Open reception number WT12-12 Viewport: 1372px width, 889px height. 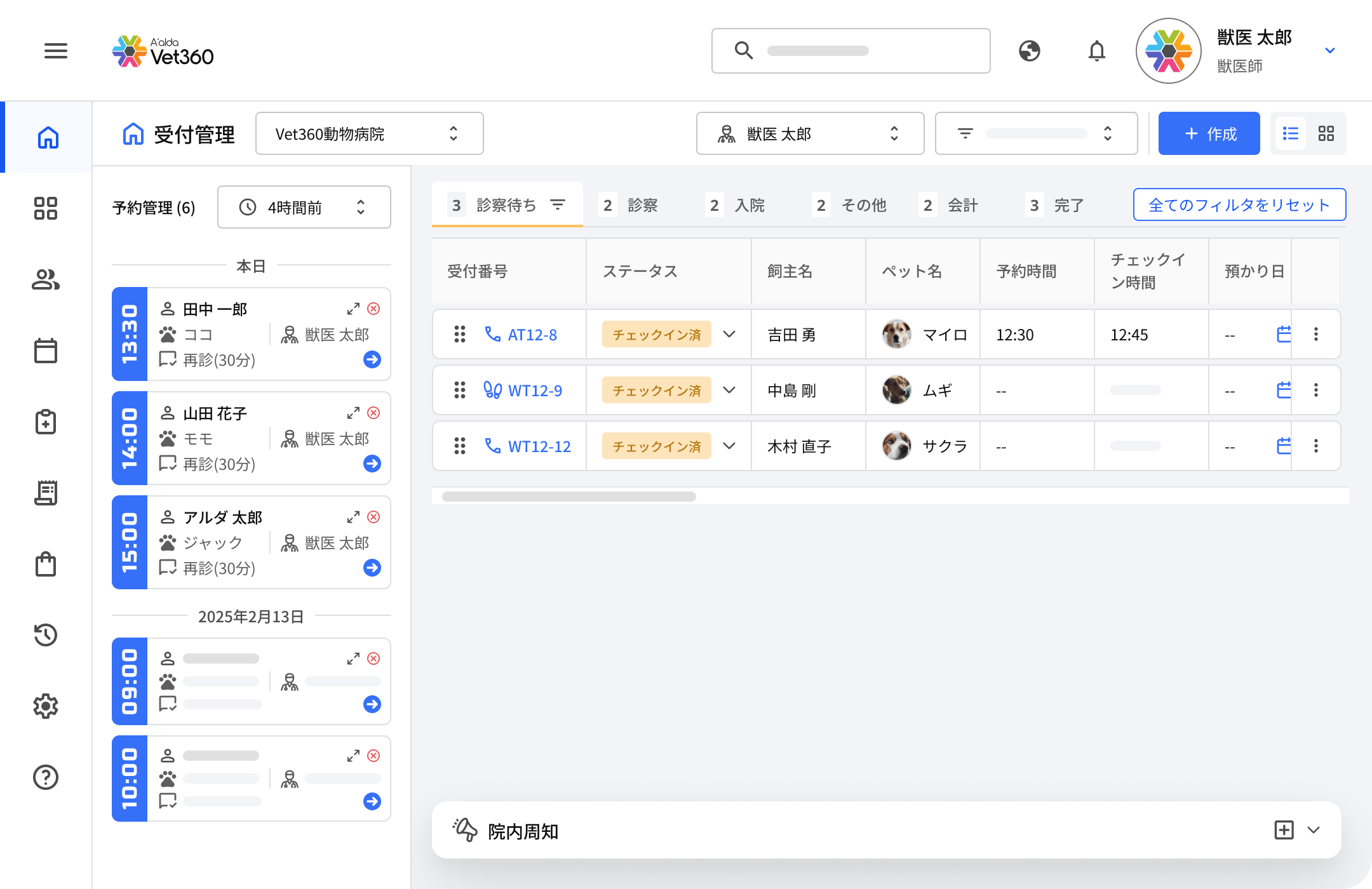[x=539, y=446]
